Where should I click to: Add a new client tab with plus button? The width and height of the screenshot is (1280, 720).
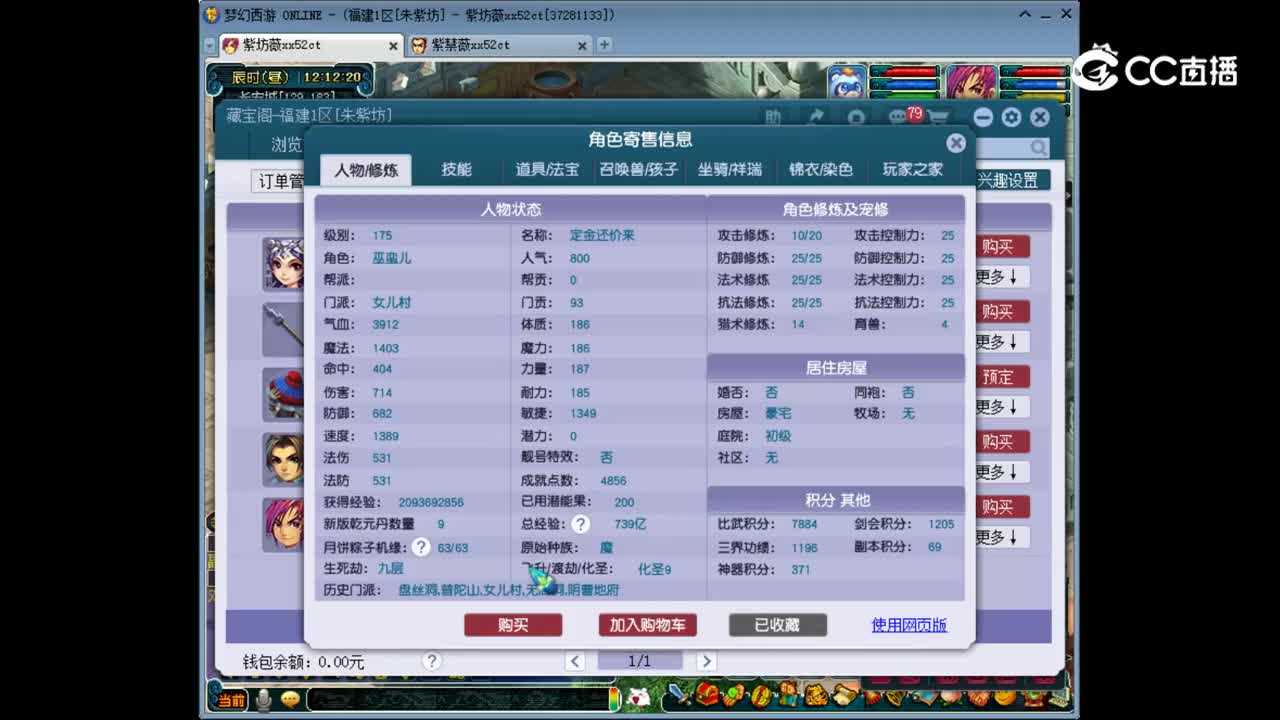604,45
